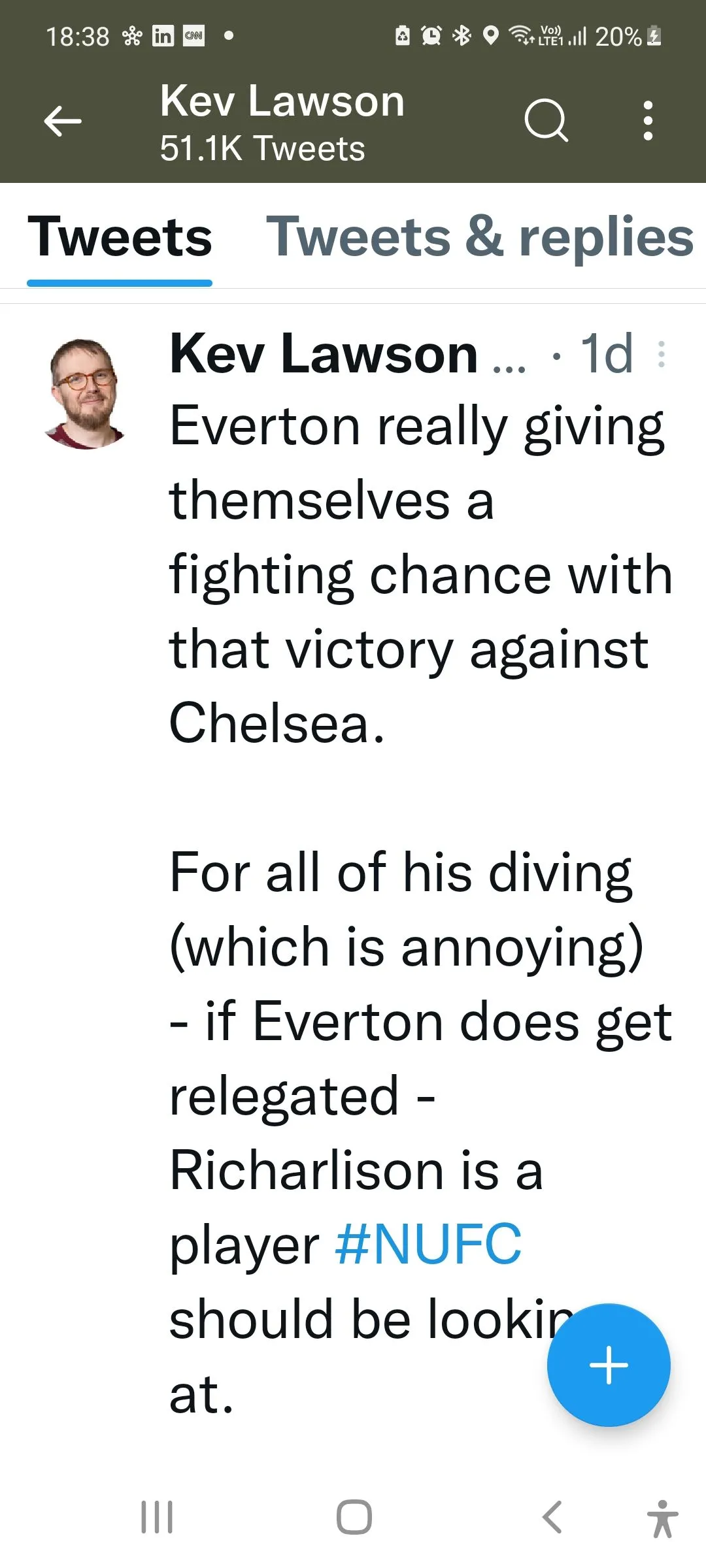Open Kev Lawson's name in the tweet

[x=324, y=354]
